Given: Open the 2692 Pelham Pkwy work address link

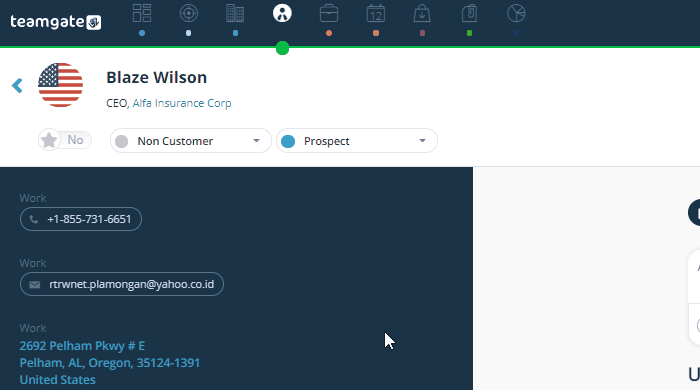Looking at the screenshot, I should (110, 363).
